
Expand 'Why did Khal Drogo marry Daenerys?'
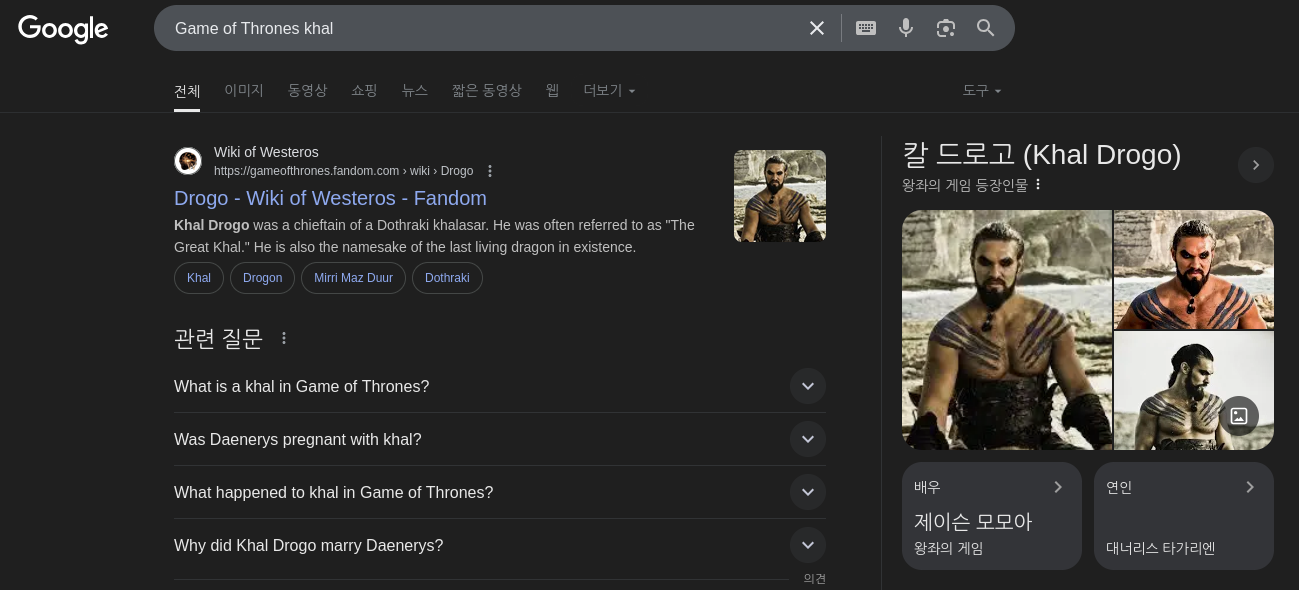click(x=500, y=545)
